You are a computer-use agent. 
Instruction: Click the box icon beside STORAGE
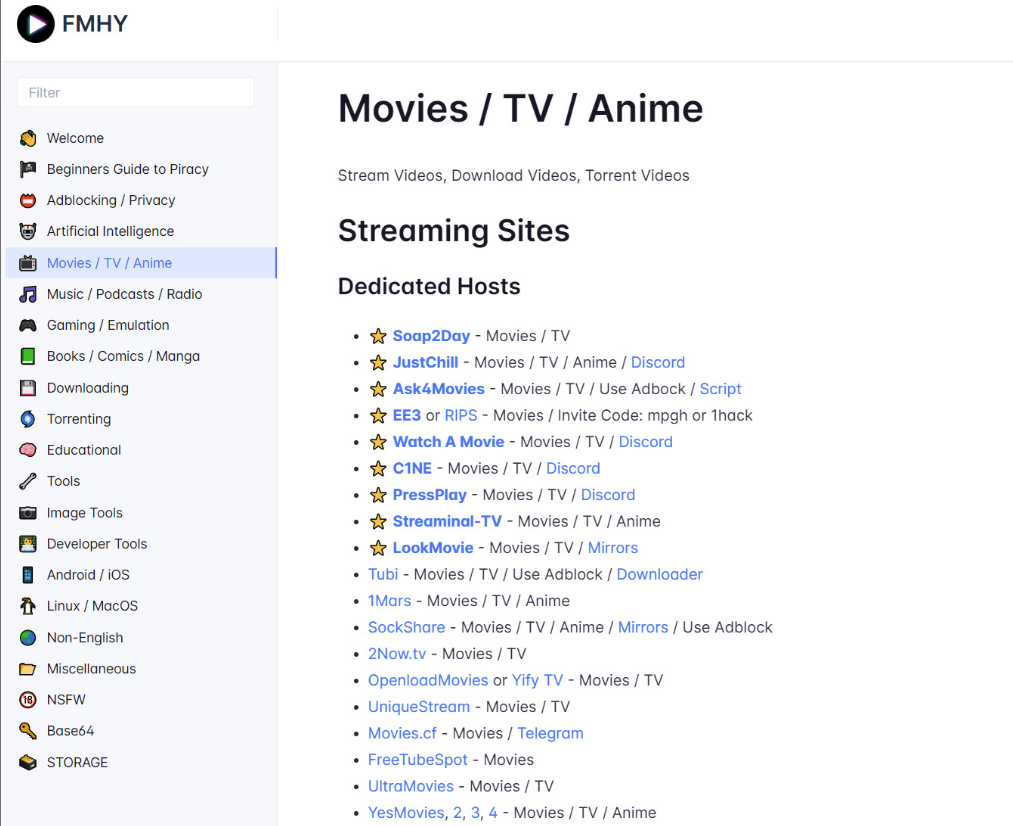pos(28,762)
